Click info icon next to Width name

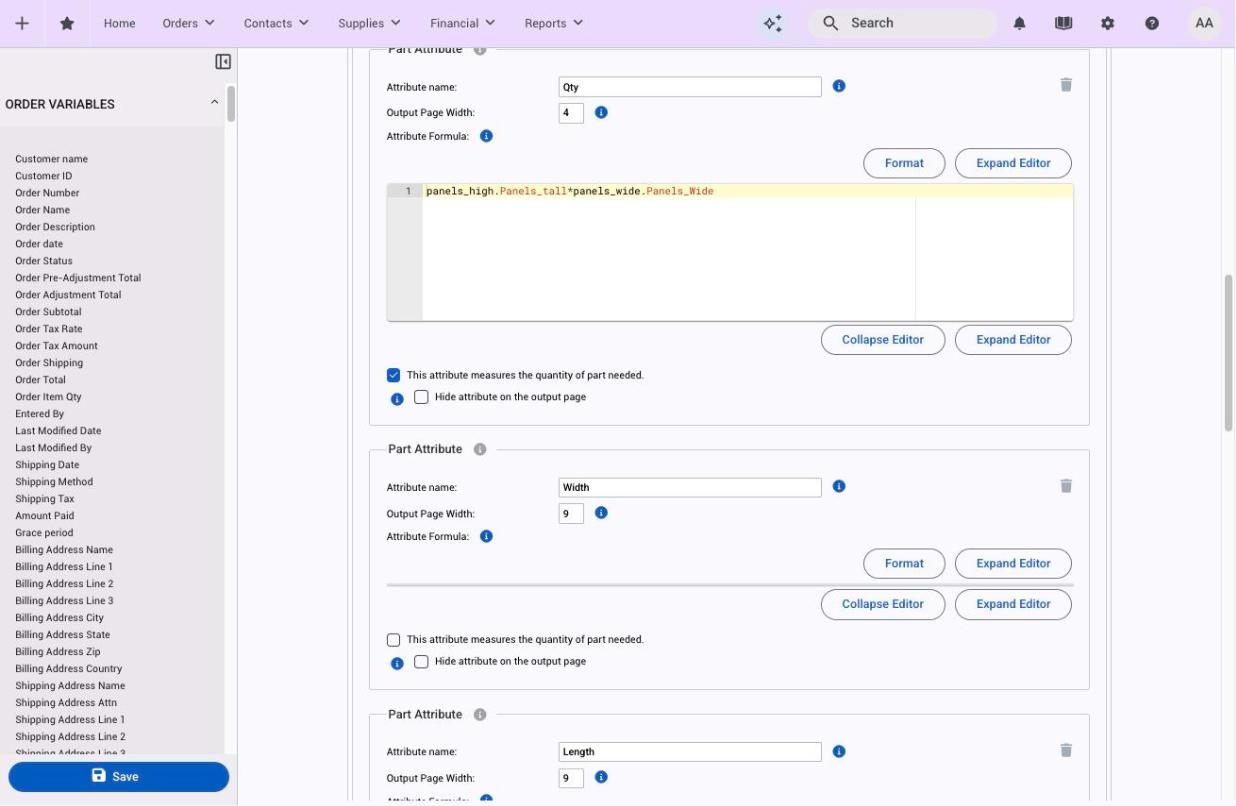click(x=839, y=486)
